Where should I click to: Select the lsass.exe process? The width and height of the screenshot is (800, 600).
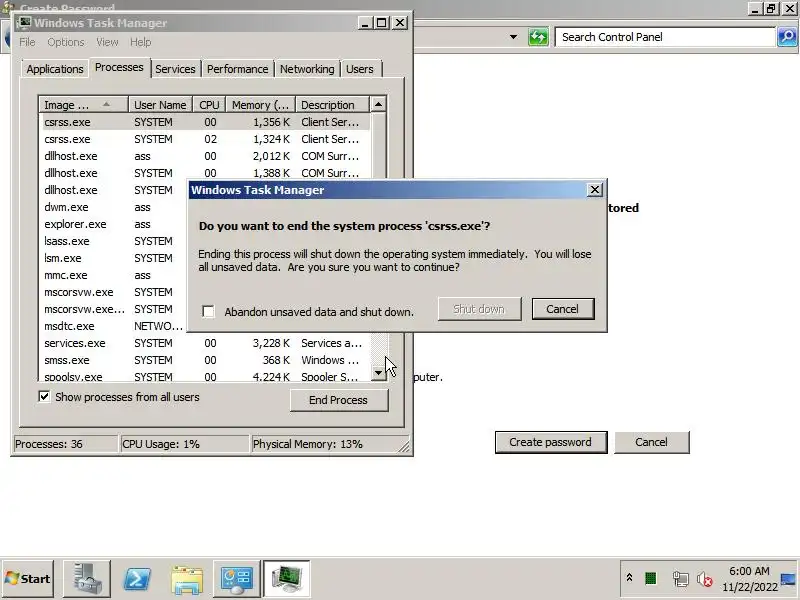click(114, 241)
